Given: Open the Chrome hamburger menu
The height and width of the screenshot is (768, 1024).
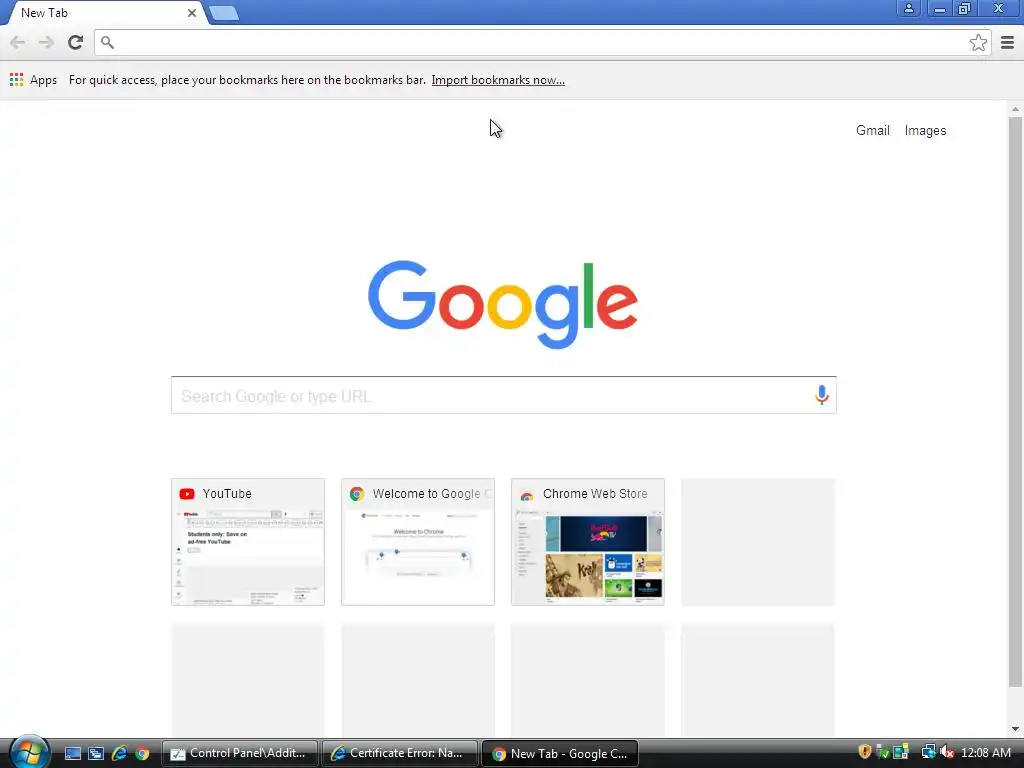Looking at the screenshot, I should (1007, 43).
